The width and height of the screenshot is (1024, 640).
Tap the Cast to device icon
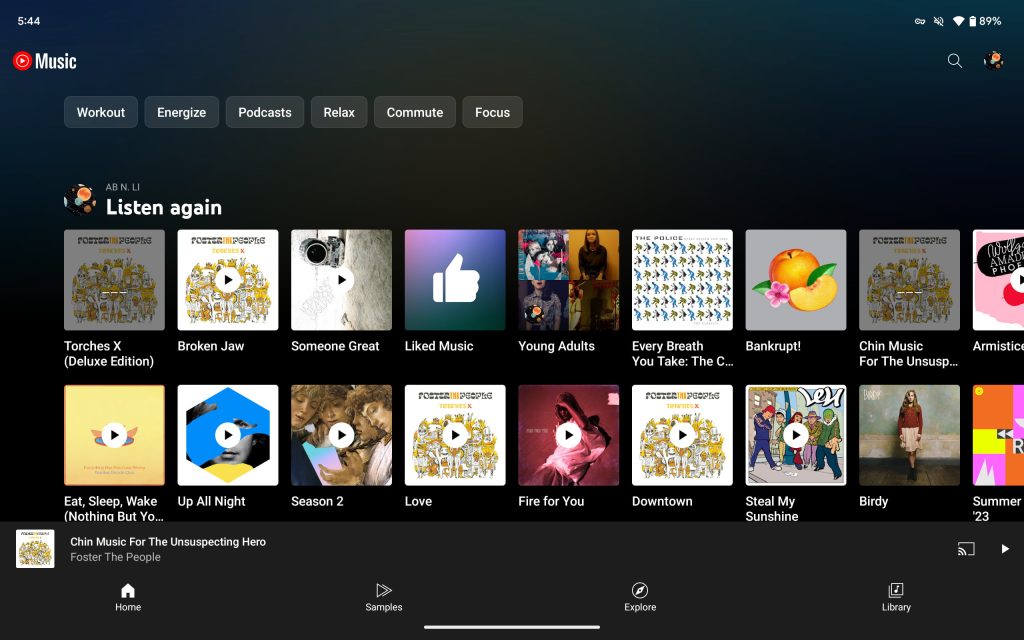(x=965, y=549)
